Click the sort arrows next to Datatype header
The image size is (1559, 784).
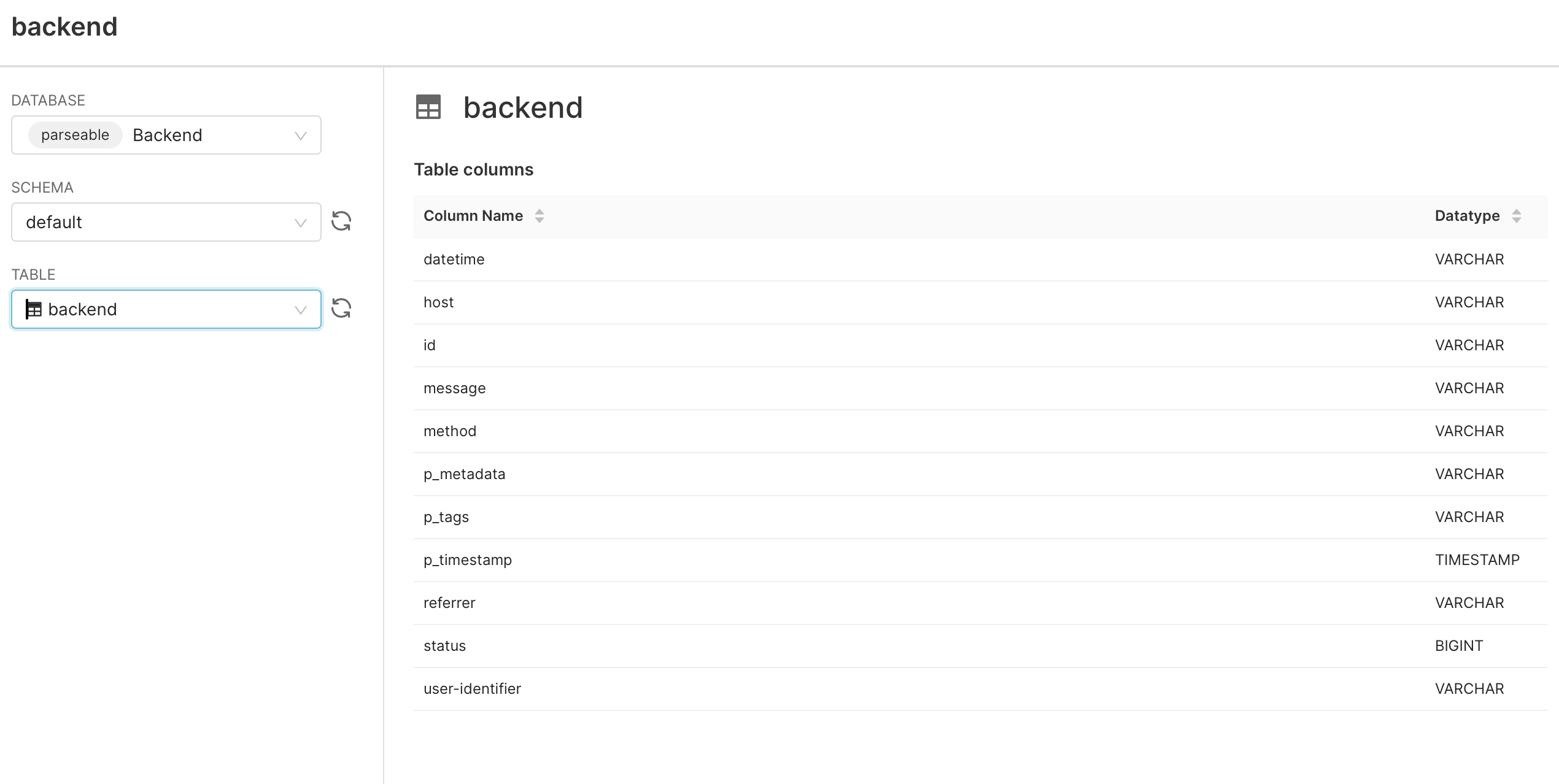click(1517, 215)
